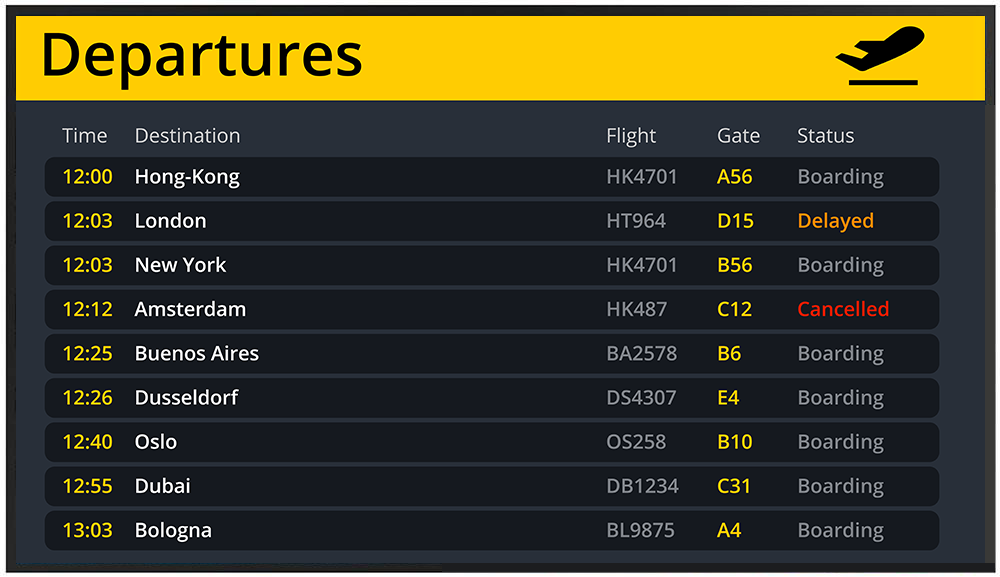Select the Dusseldorf destination
Image resolution: width=1000 pixels, height=577 pixels.
pos(186,397)
